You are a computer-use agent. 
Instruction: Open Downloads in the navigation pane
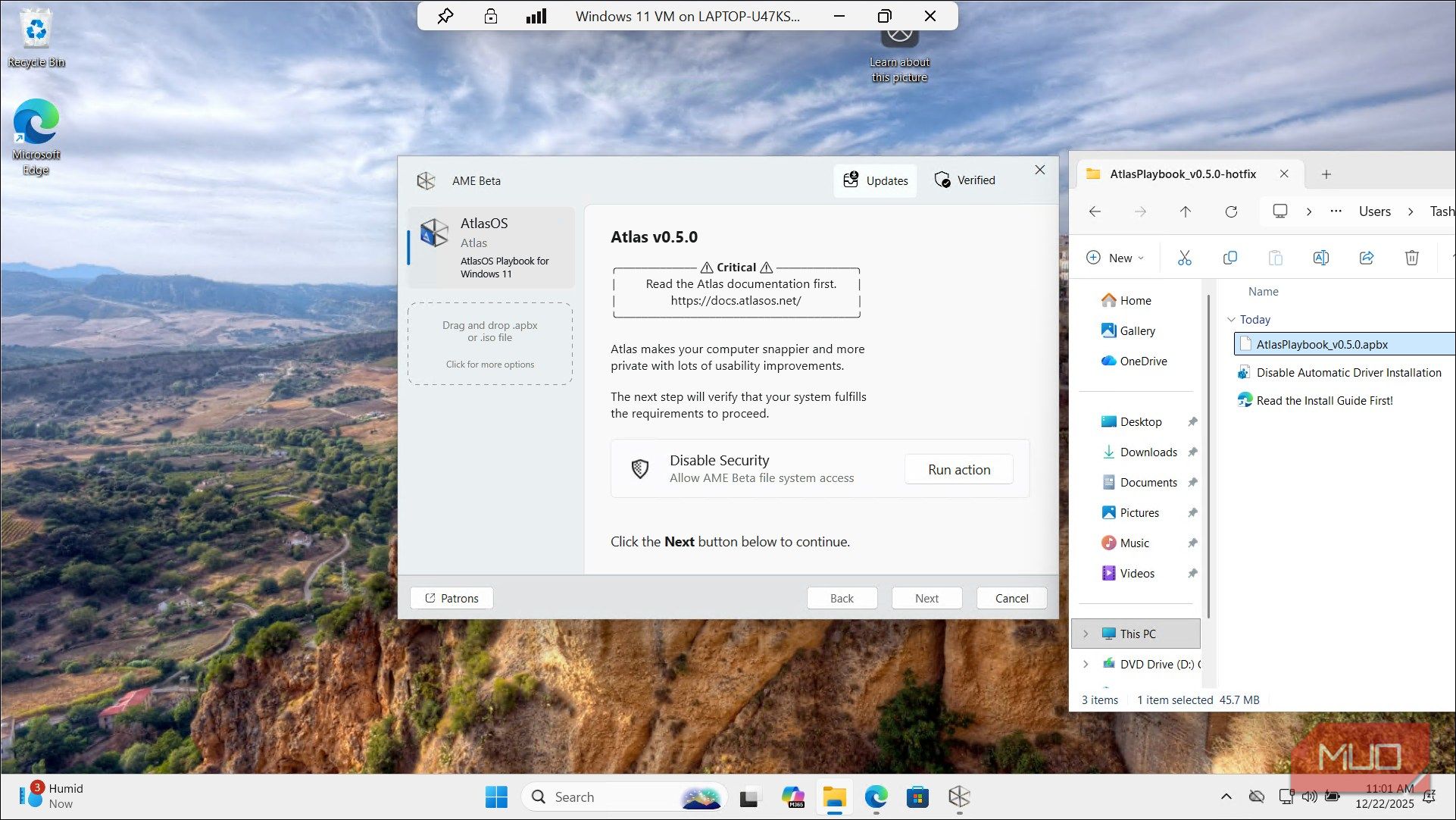[1148, 452]
